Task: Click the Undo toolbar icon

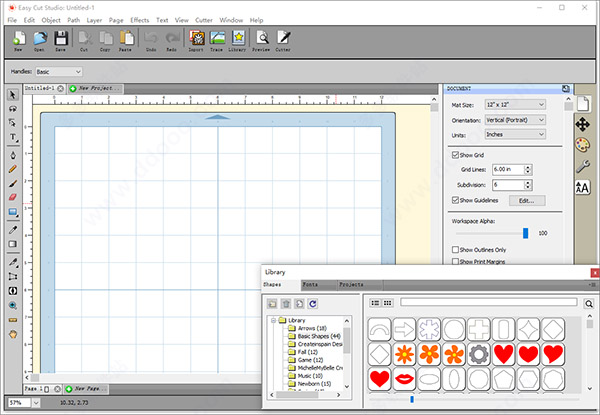Action: coord(151,41)
